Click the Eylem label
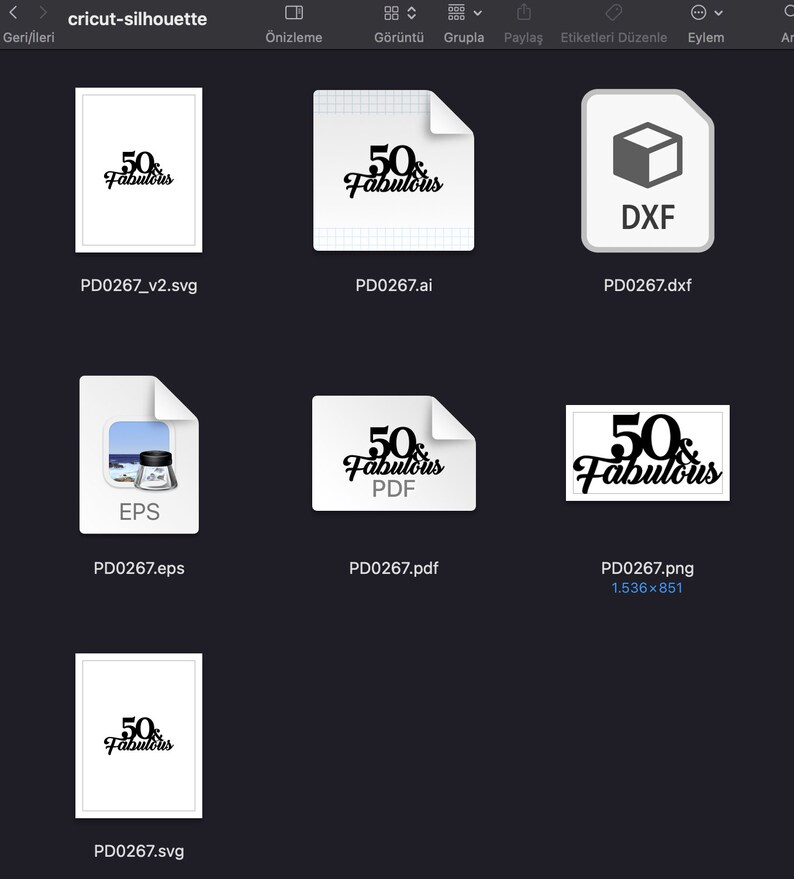 coord(706,38)
